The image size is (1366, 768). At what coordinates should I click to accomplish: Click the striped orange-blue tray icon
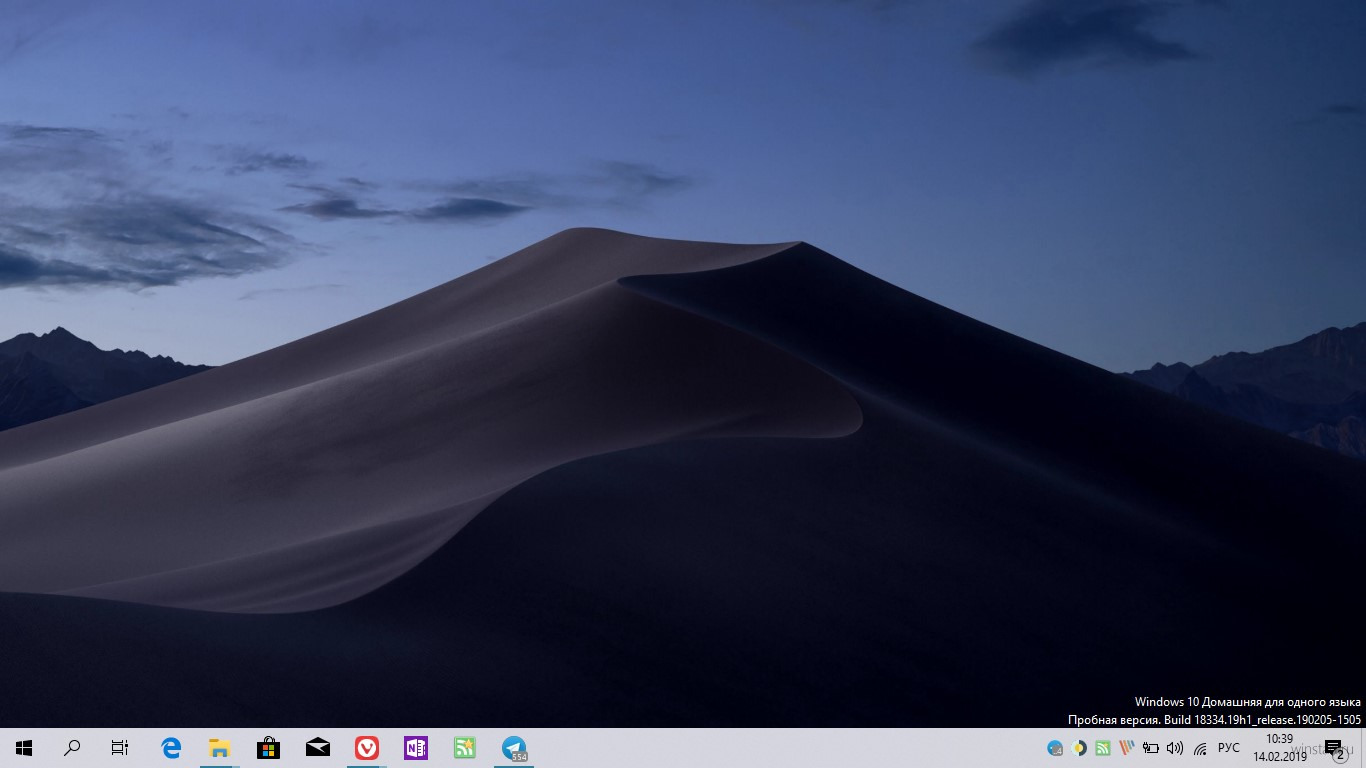tap(1126, 748)
